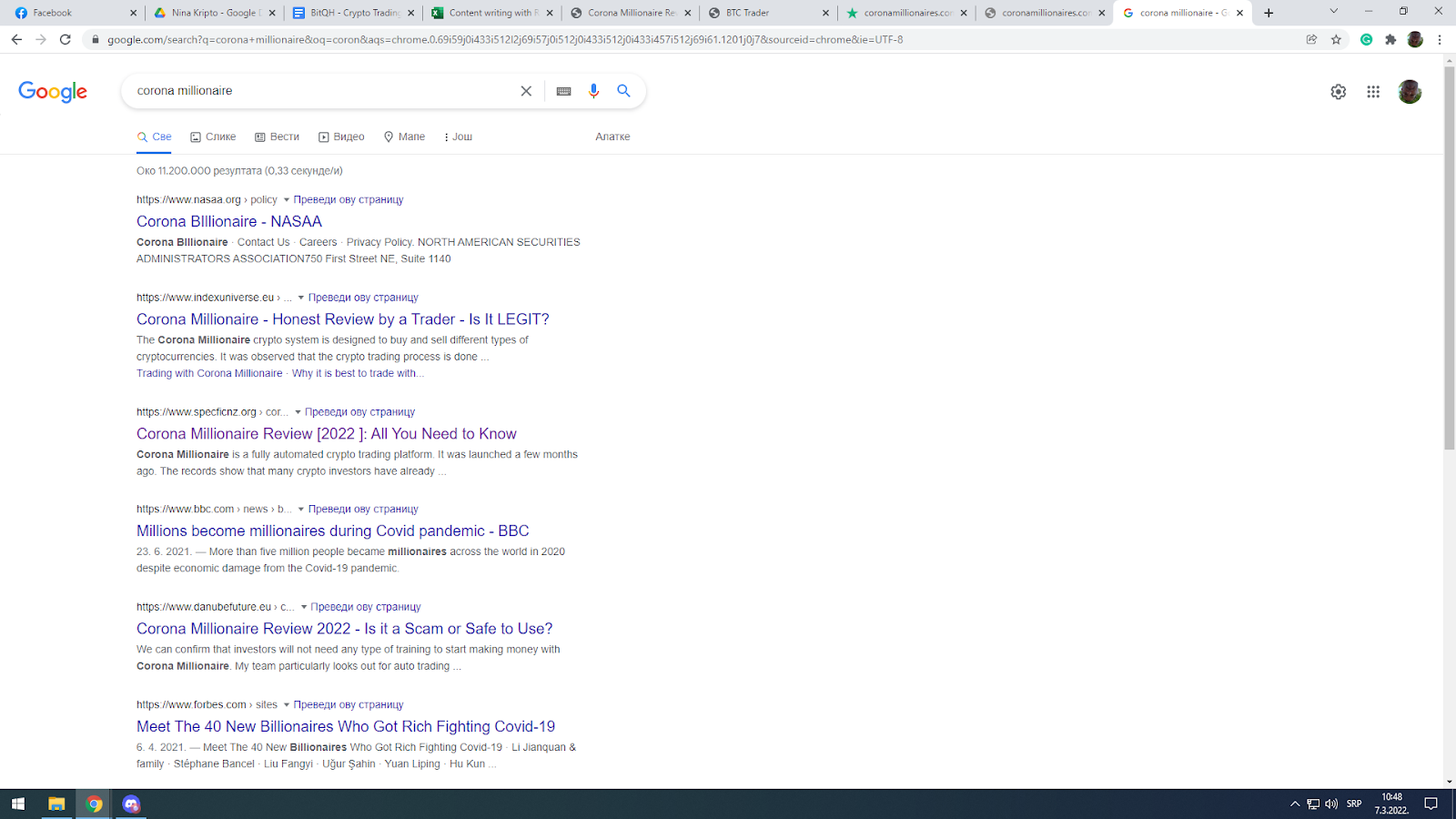Open Алатке search tools

click(612, 136)
